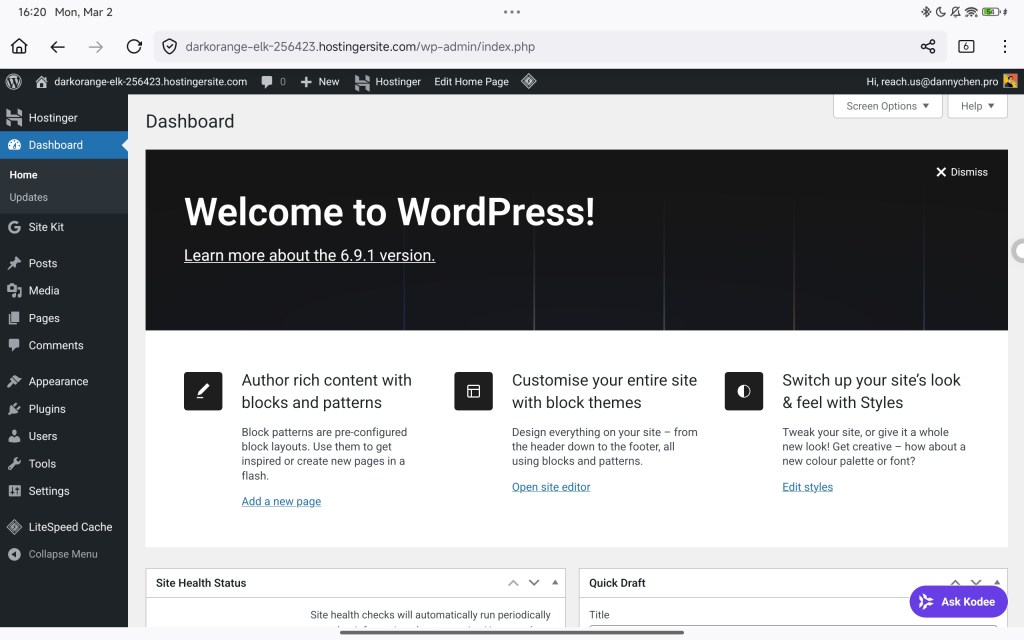Expand the Help dropdown panel
The width and height of the screenshot is (1024, 640).
pyautogui.click(x=976, y=106)
